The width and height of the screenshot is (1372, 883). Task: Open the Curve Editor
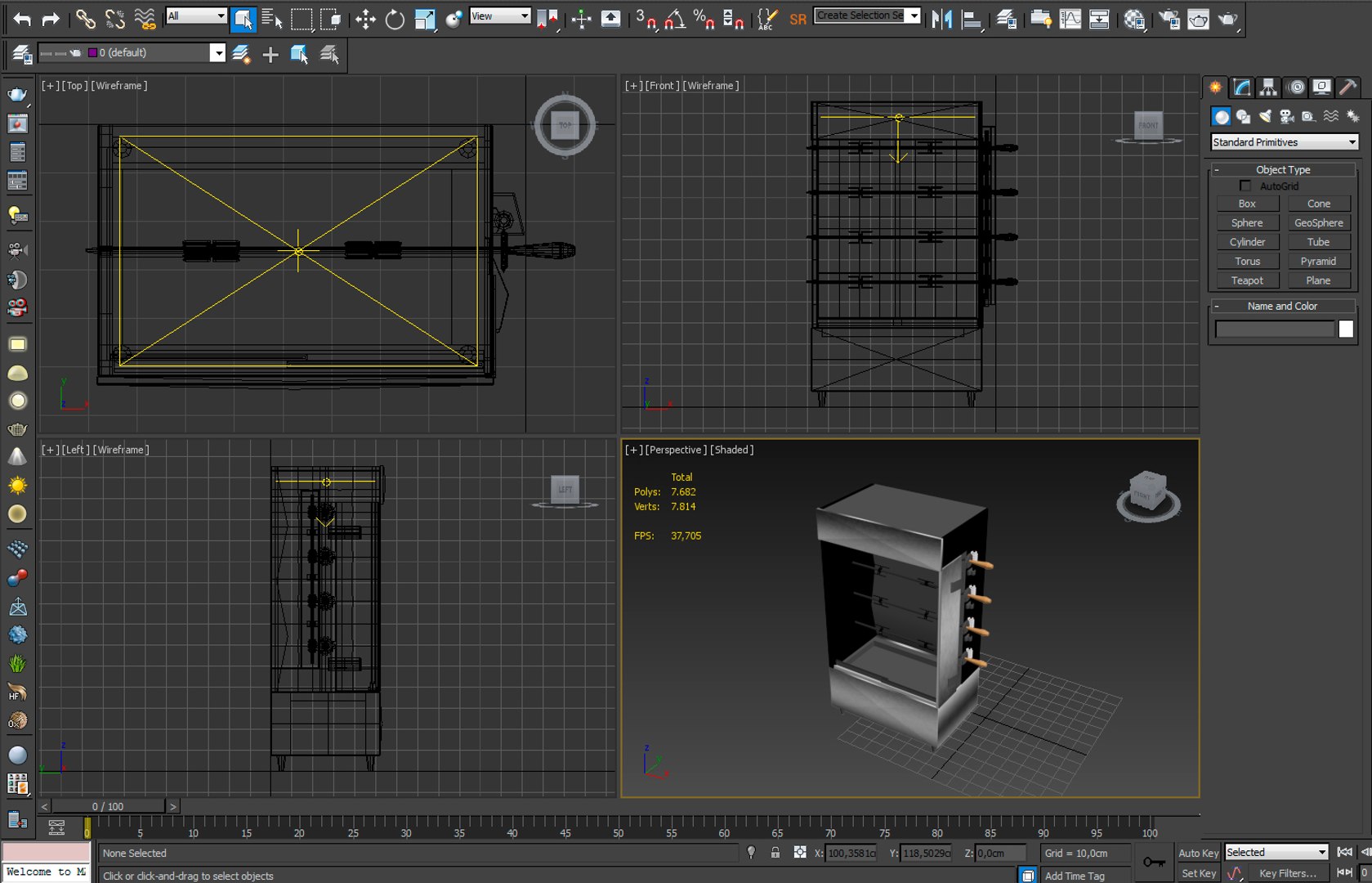coord(1070,18)
